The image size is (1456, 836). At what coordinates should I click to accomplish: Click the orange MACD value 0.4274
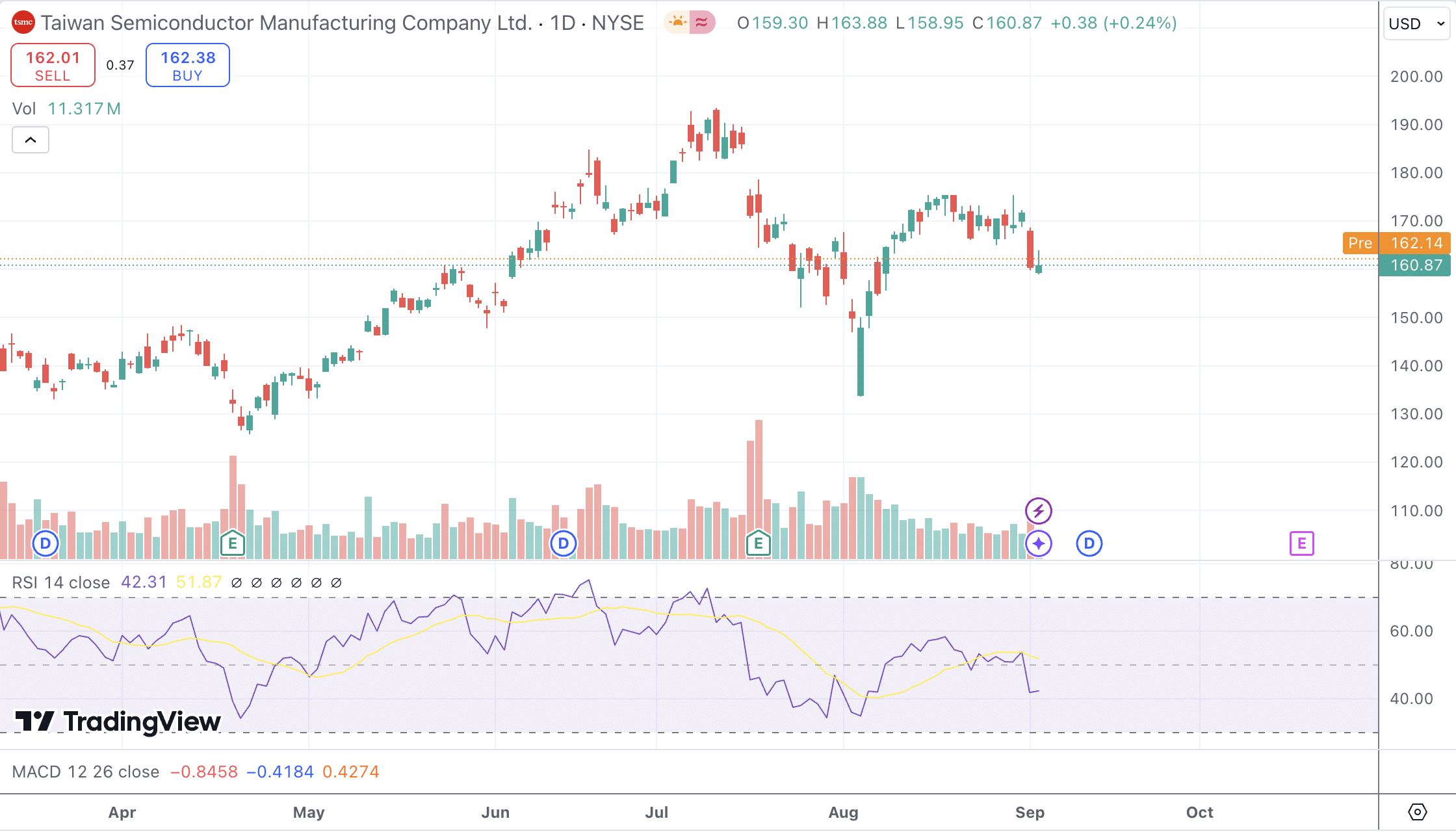click(x=351, y=772)
